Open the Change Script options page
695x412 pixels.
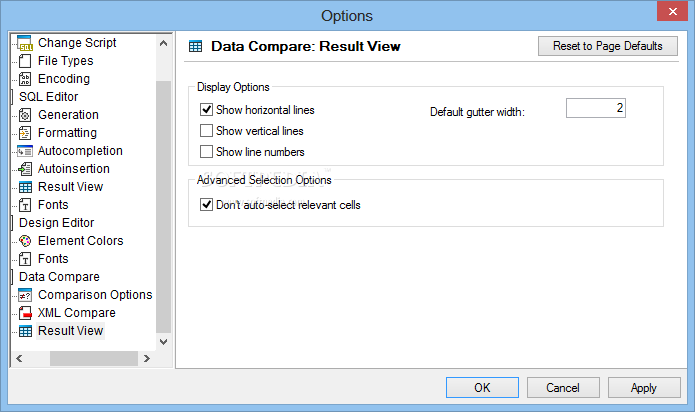pos(77,43)
